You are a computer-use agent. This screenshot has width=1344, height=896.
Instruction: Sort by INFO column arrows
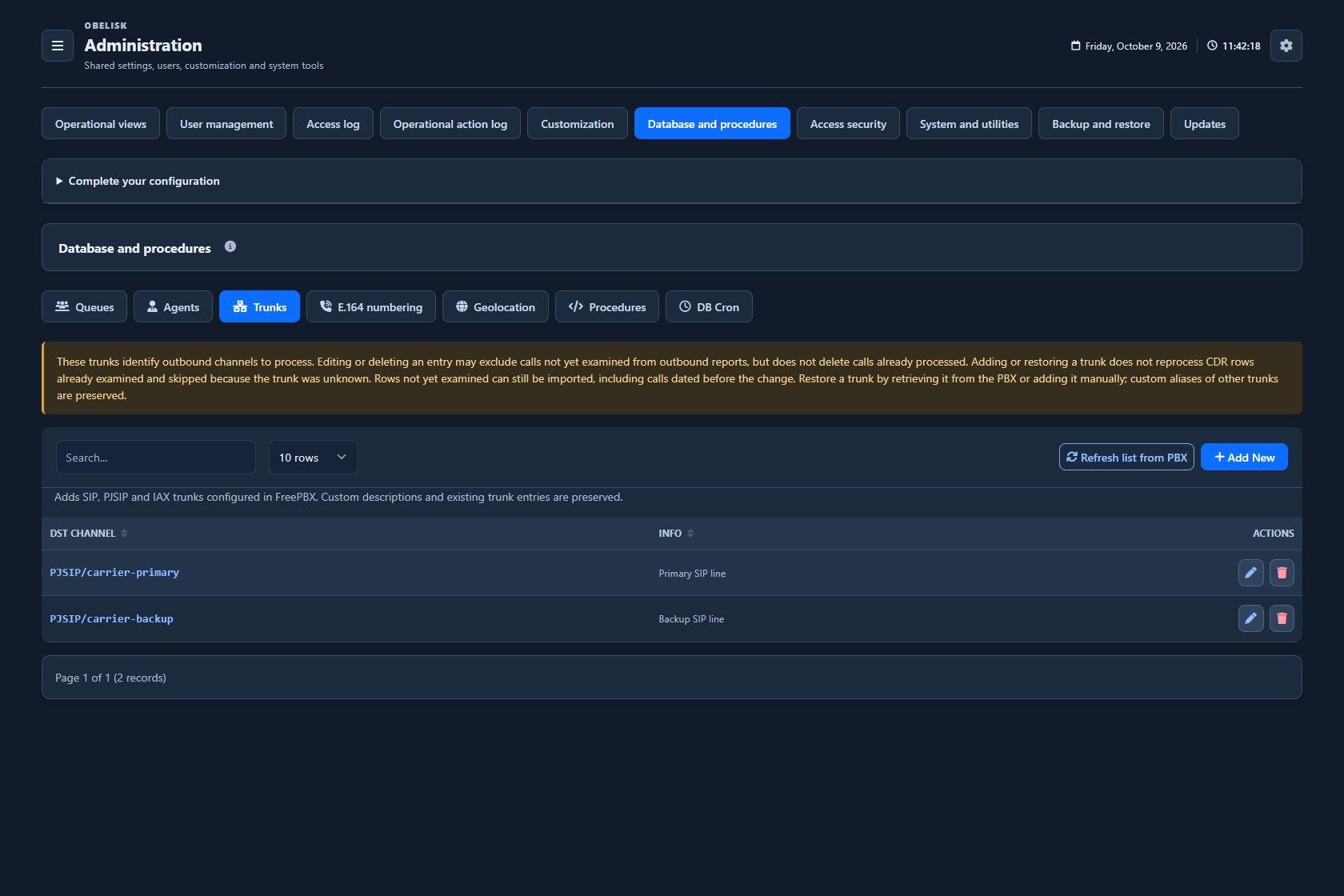[690, 534]
